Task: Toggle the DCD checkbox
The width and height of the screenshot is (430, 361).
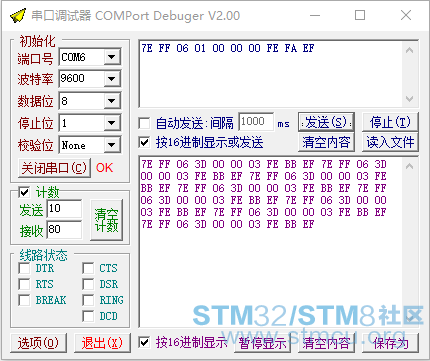Action: (x=88, y=316)
